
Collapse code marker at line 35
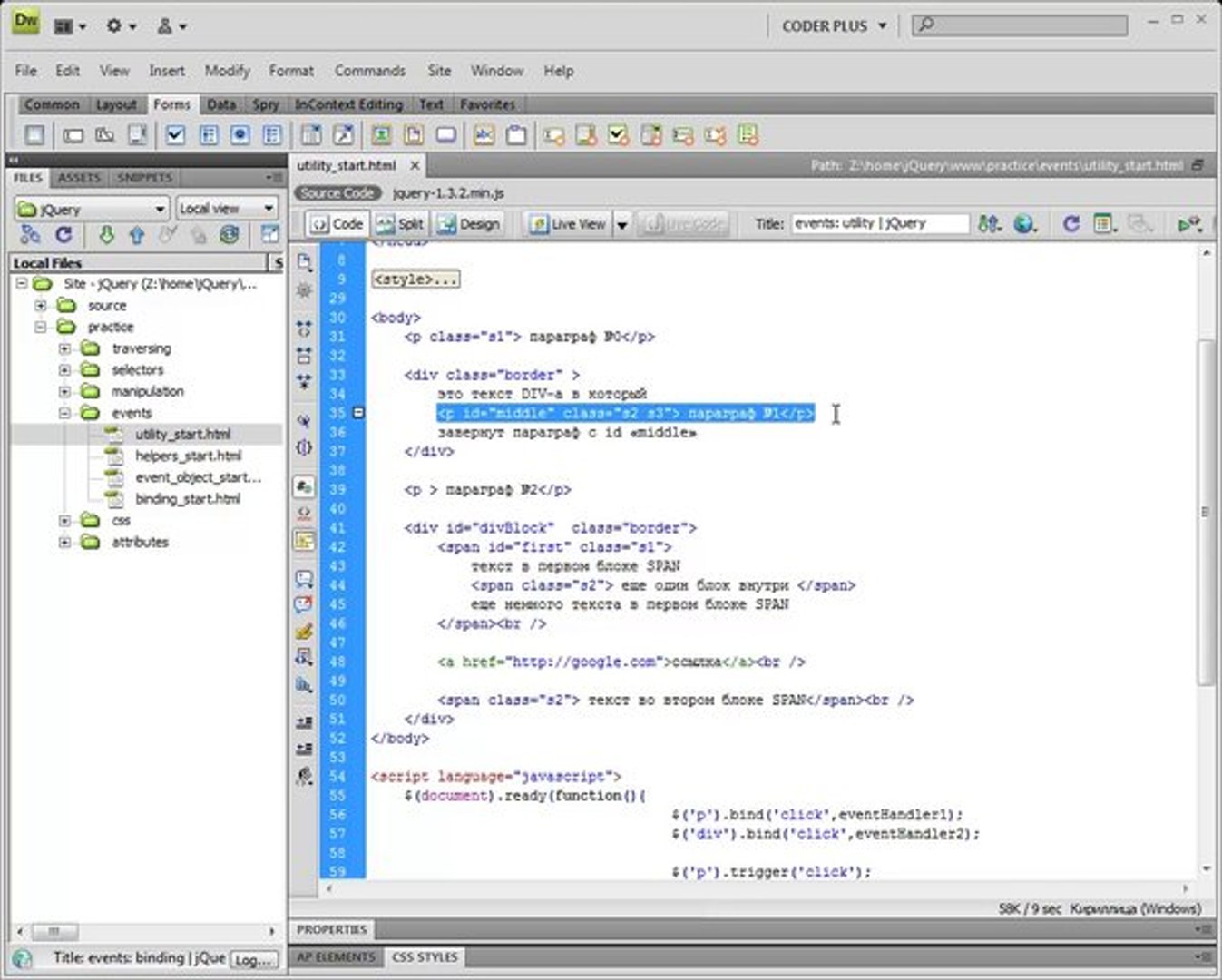click(358, 413)
